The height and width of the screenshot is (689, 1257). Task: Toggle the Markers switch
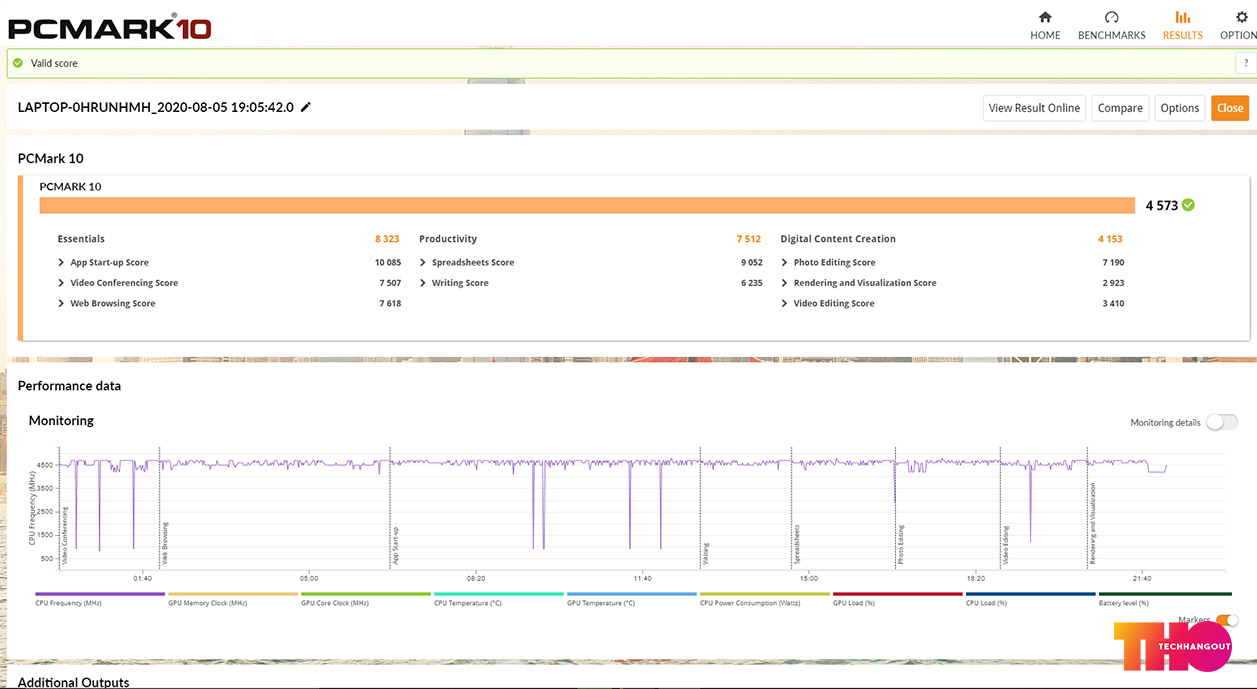(x=1226, y=620)
